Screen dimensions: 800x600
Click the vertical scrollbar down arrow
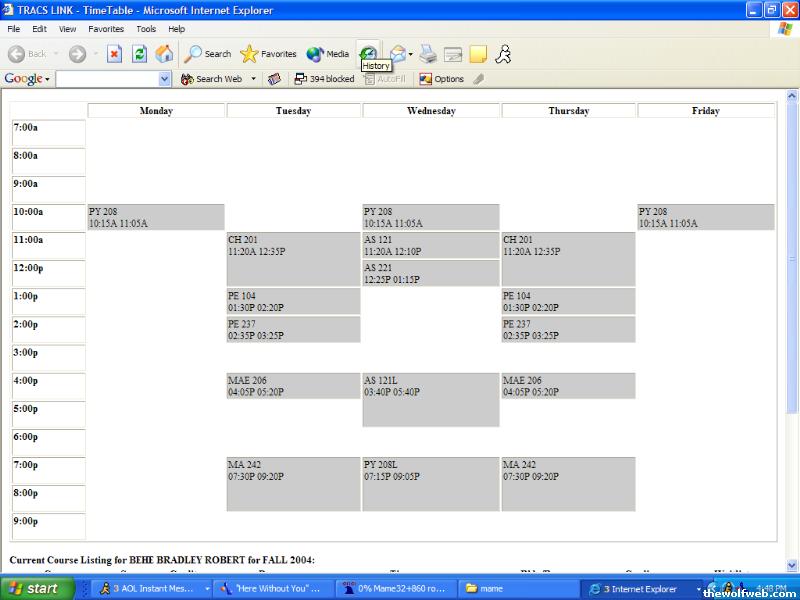(792, 565)
